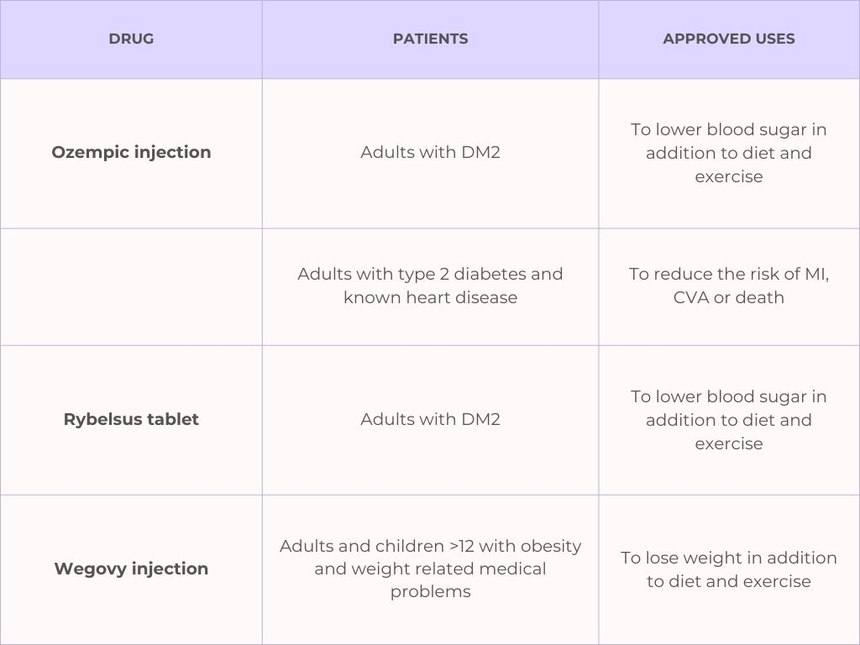Click the lose weight approved use cell

(x=729, y=569)
